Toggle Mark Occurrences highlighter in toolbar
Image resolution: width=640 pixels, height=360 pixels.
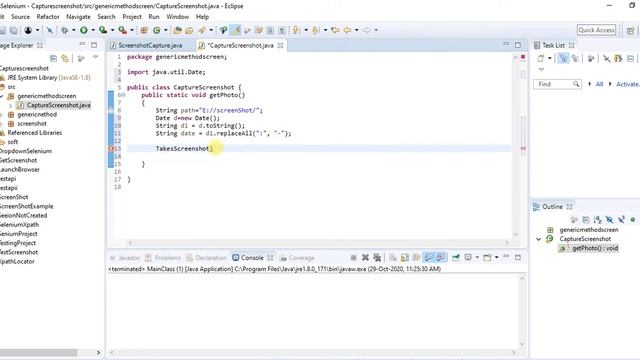pos(235,30)
